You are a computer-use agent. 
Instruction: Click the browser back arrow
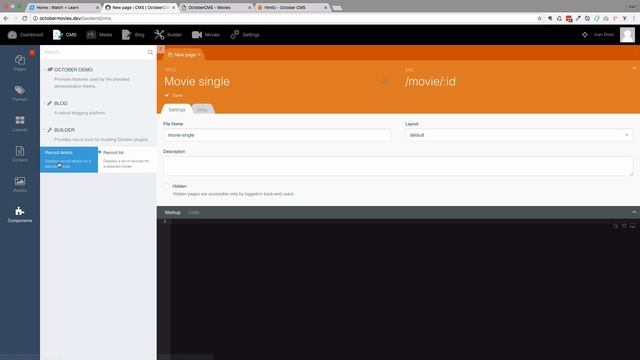(6, 18)
